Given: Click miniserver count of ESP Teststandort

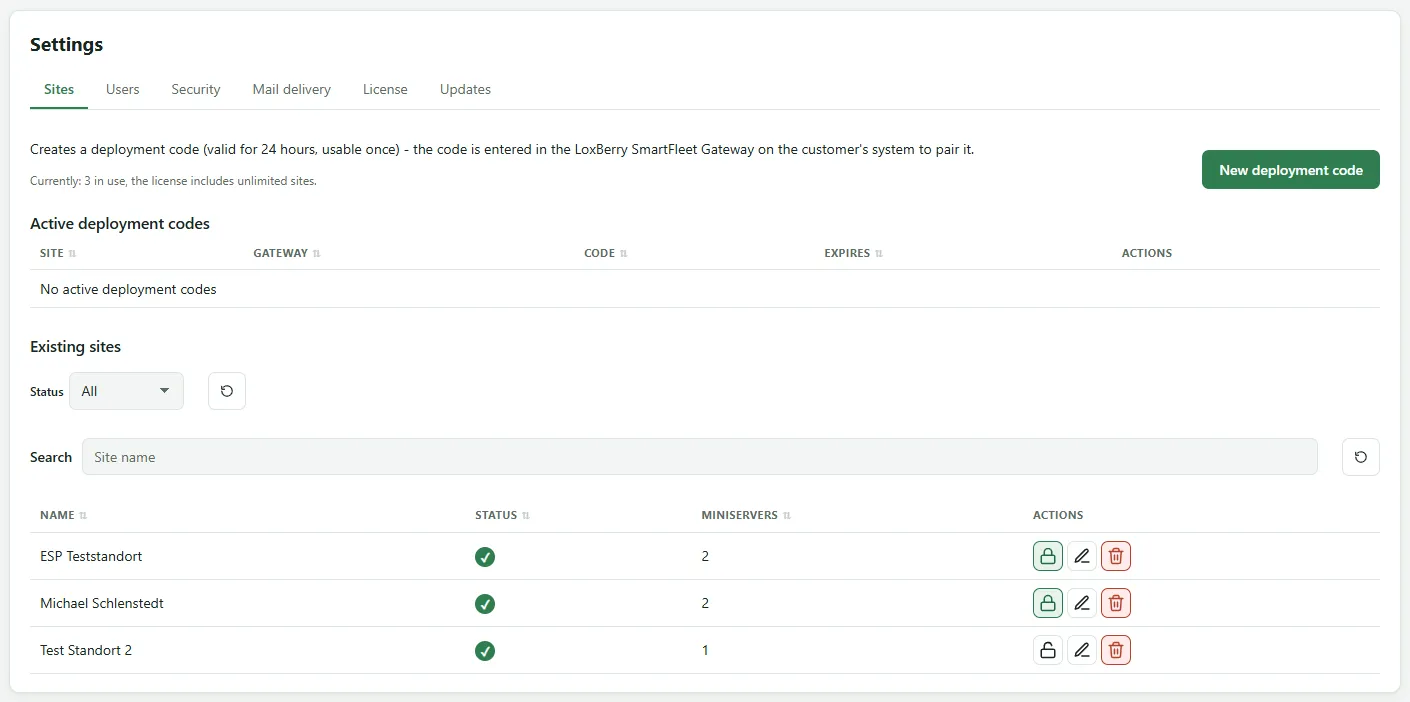Looking at the screenshot, I should tap(705, 556).
